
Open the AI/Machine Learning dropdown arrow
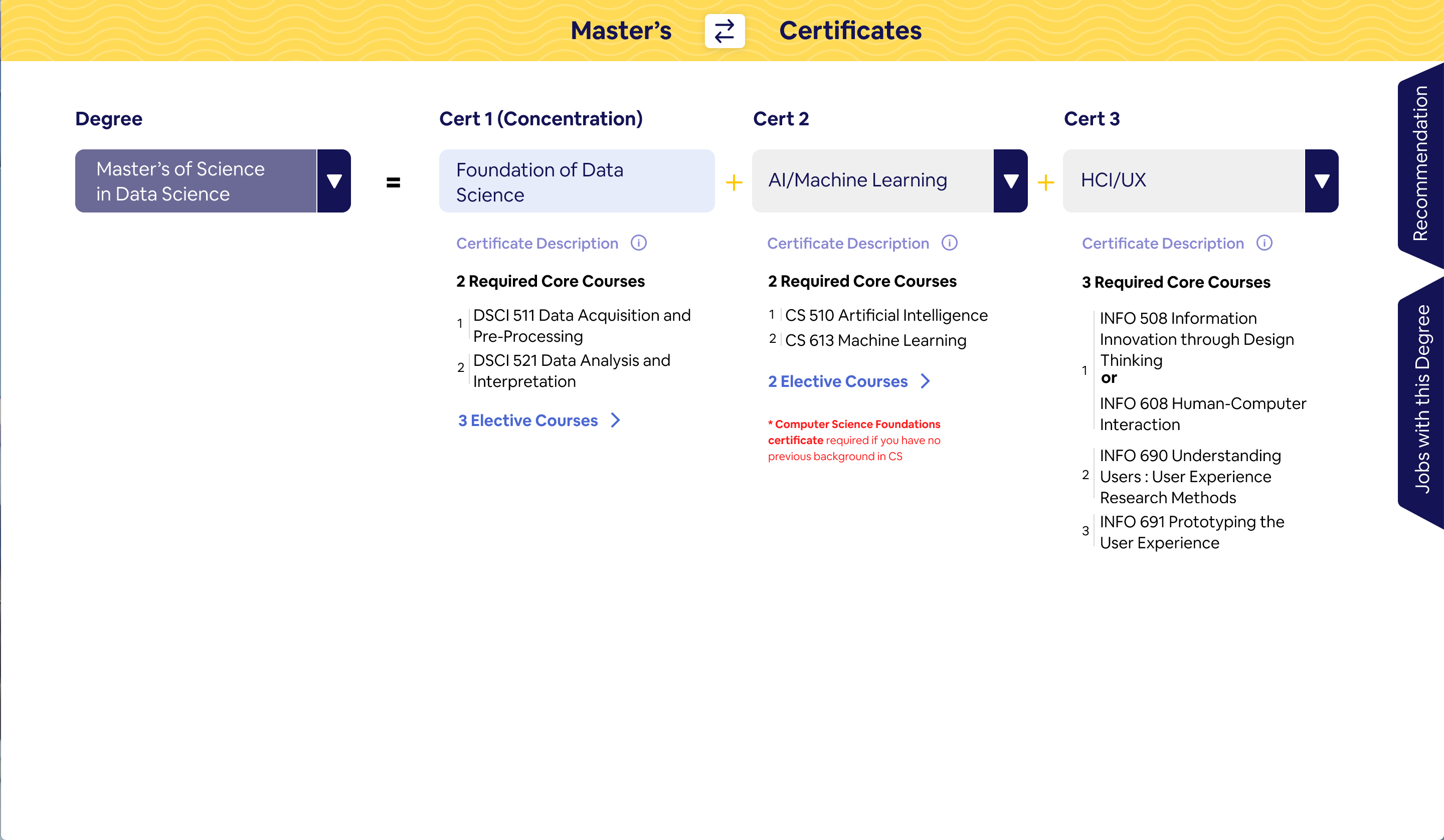pos(1011,181)
